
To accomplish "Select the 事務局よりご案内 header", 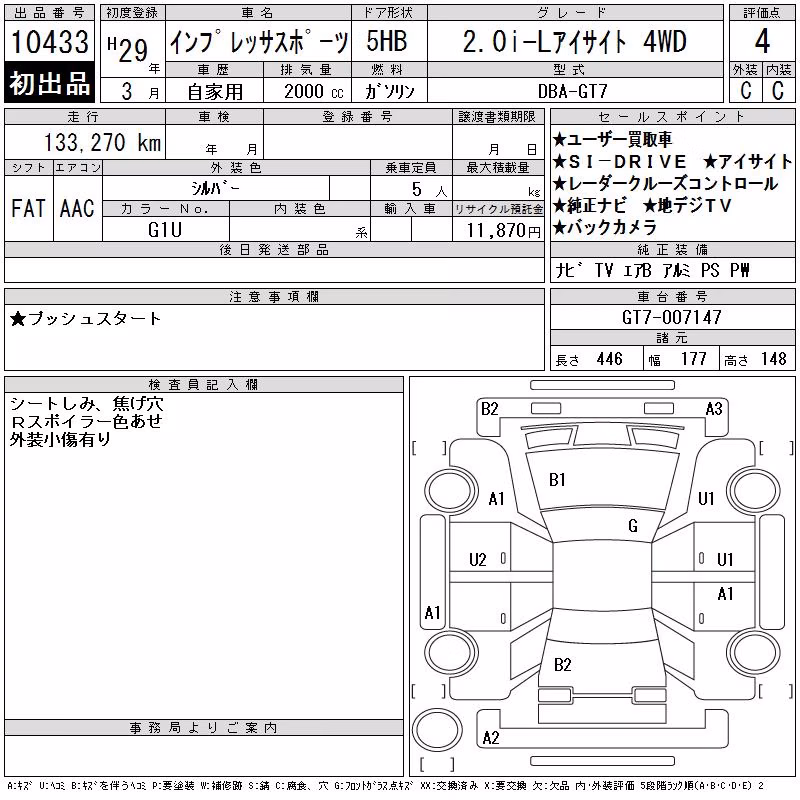I will point(203,728).
